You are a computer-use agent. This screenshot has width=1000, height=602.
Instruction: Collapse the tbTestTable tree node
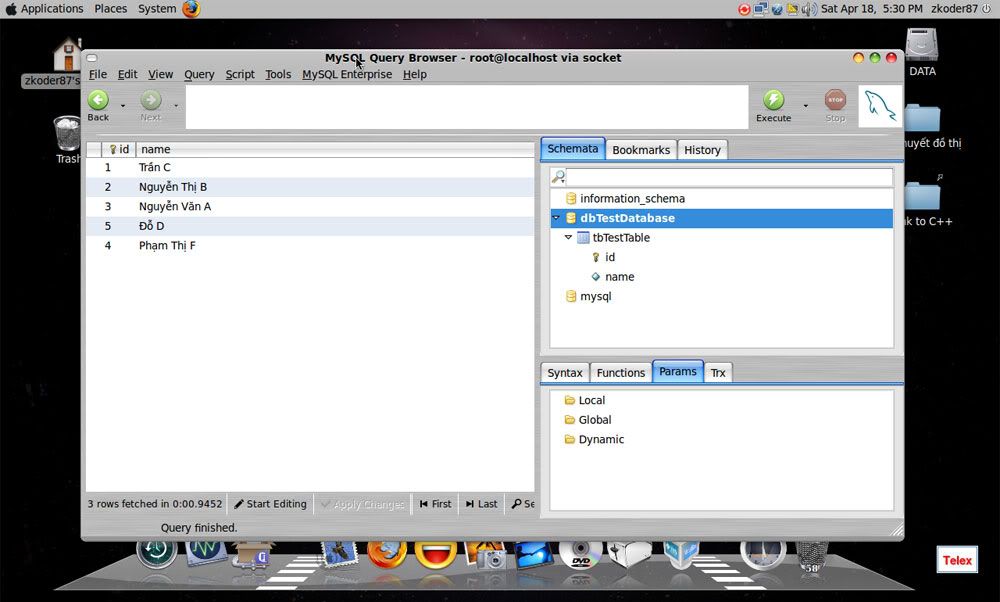[568, 237]
